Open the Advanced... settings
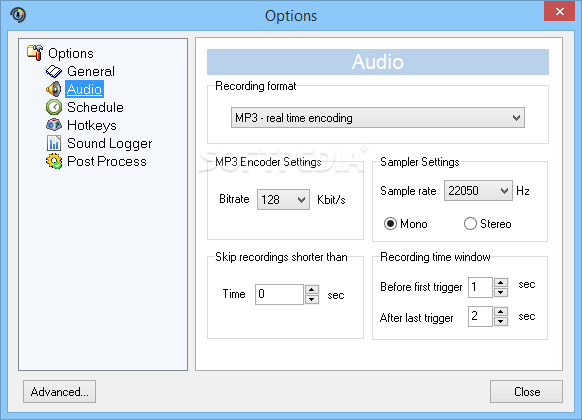 click(x=59, y=391)
